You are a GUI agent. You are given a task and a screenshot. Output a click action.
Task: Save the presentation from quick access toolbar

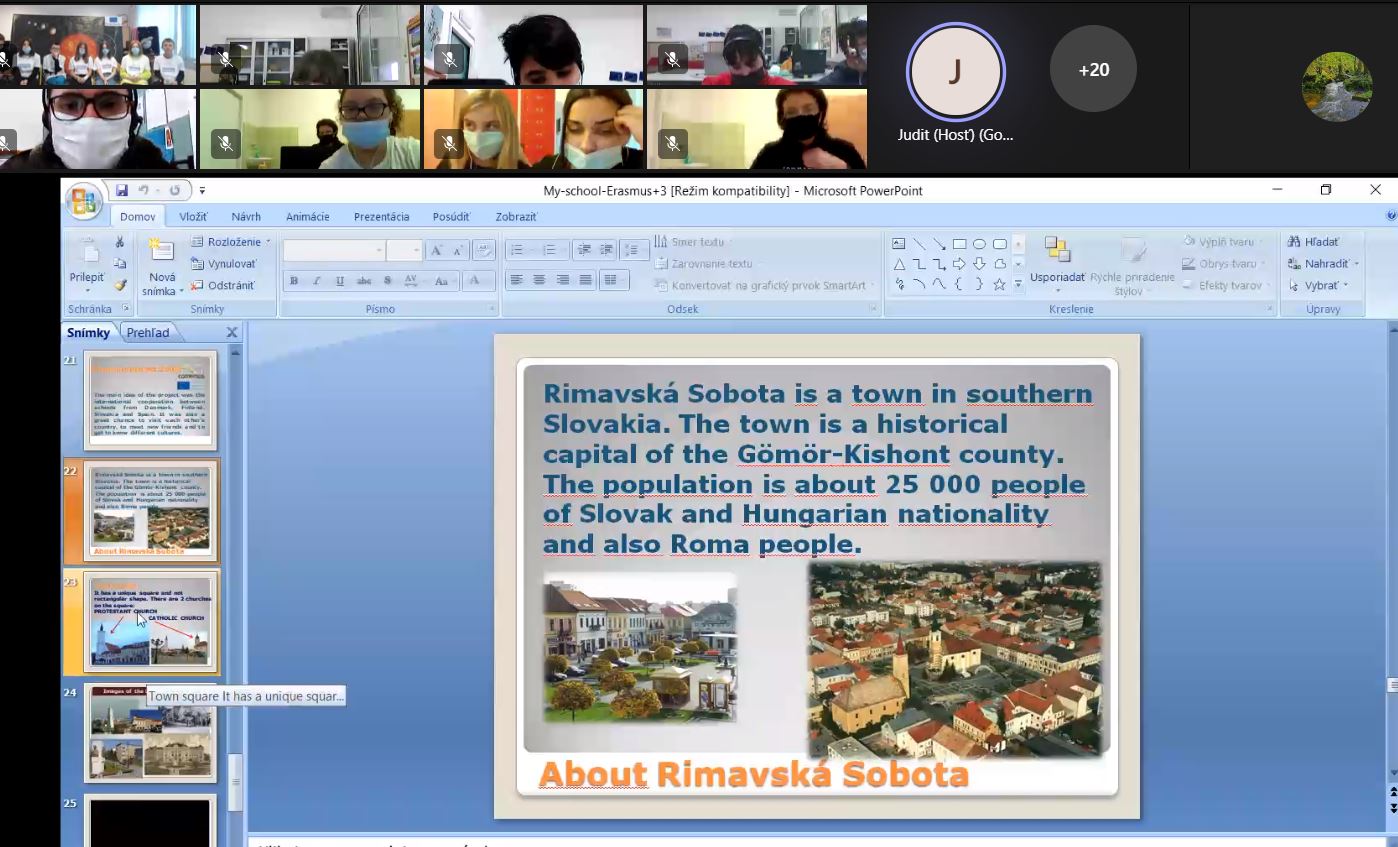click(122, 190)
